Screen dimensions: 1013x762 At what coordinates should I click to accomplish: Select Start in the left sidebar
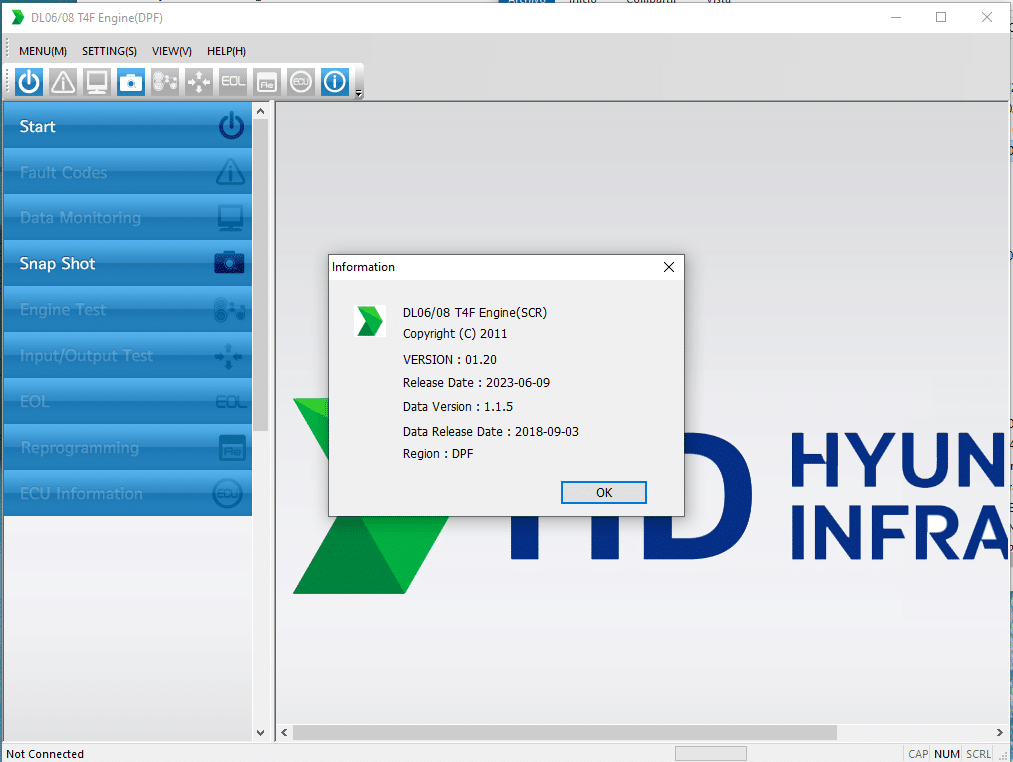pyautogui.click(x=128, y=126)
